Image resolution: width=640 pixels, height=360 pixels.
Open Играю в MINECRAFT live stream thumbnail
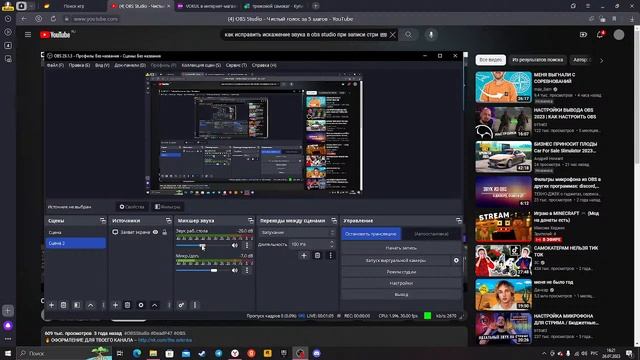[503, 226]
